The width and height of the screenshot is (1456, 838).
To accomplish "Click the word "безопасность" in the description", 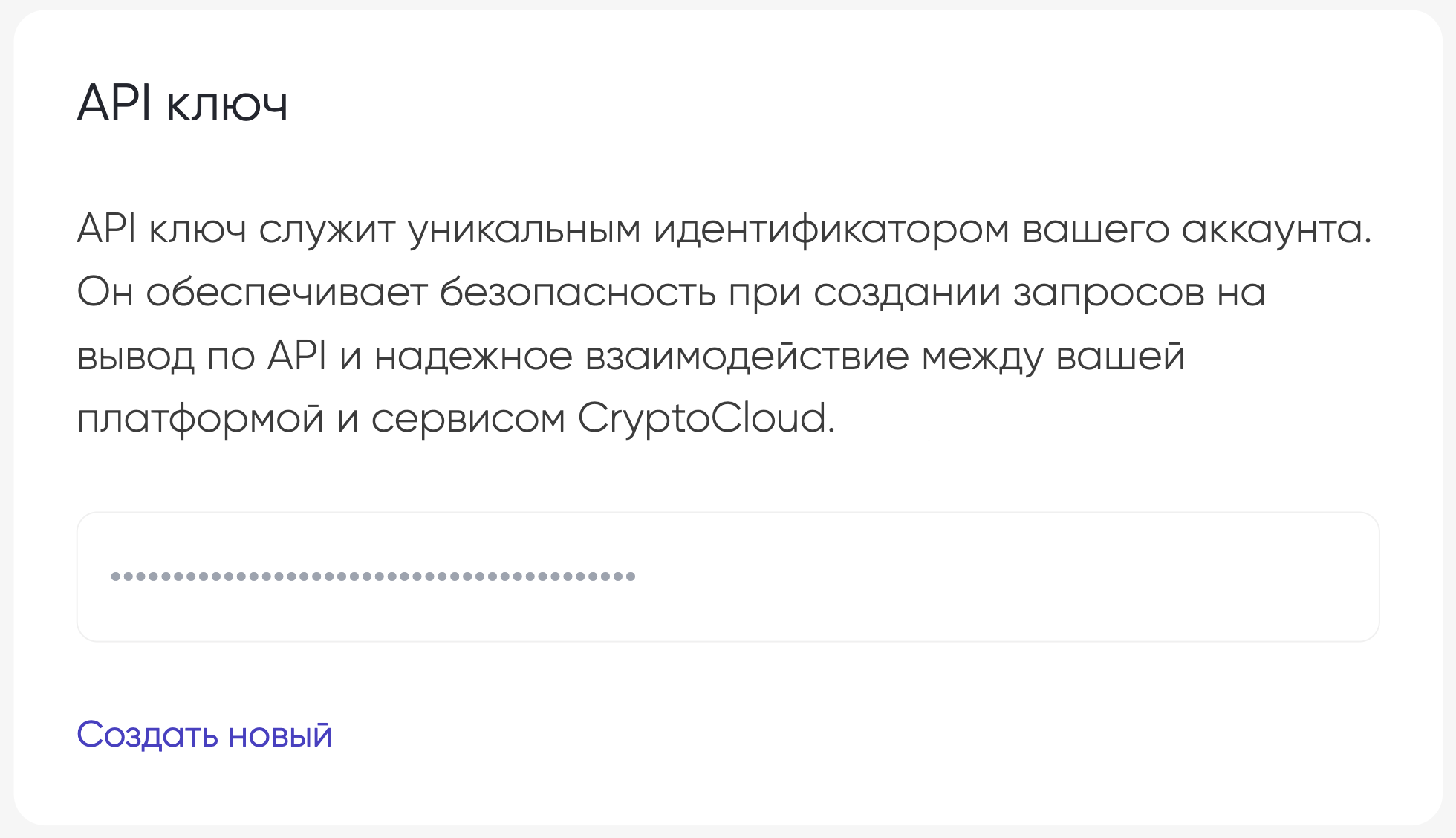I will pos(577,292).
